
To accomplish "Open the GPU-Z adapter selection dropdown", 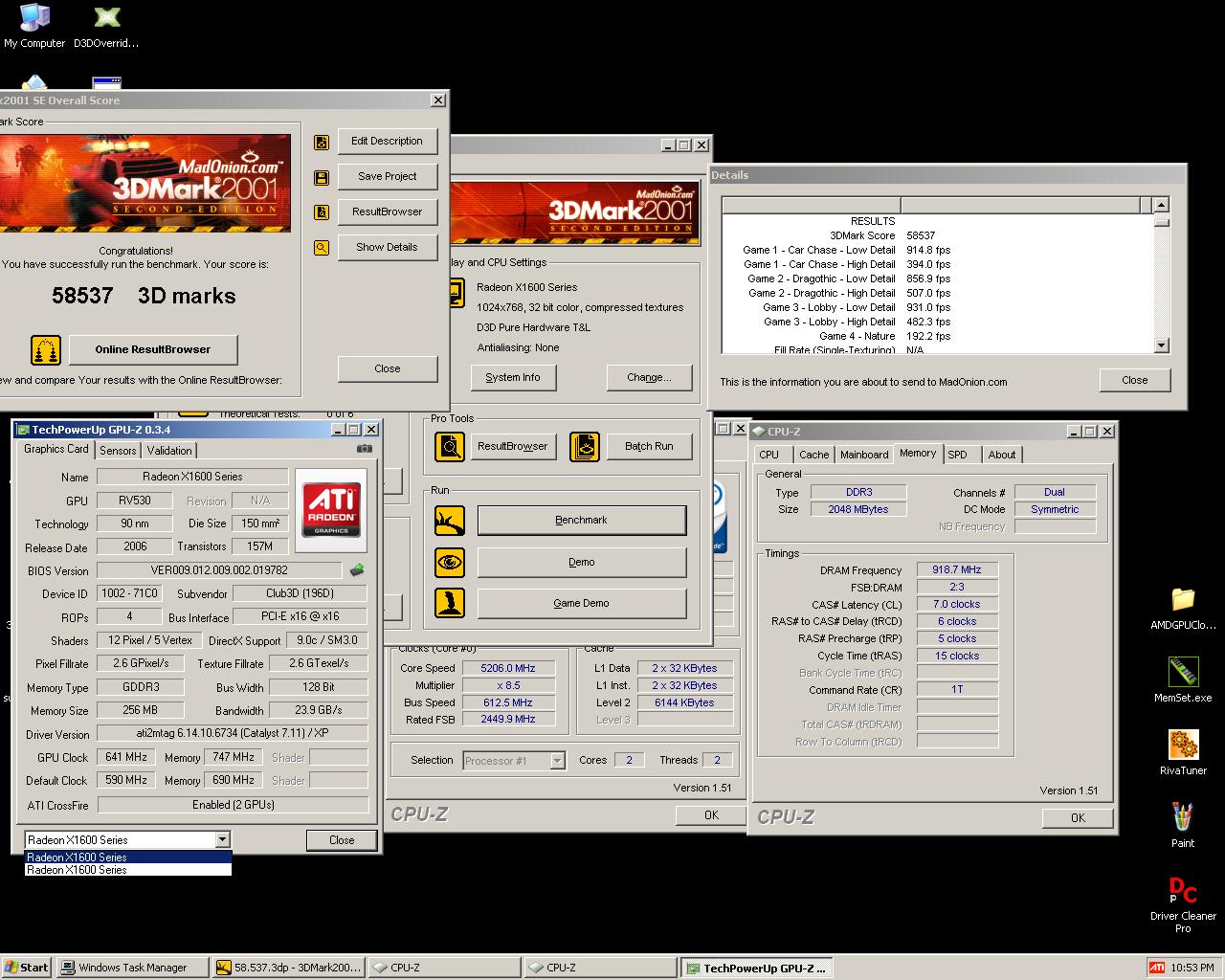I will 223,840.
